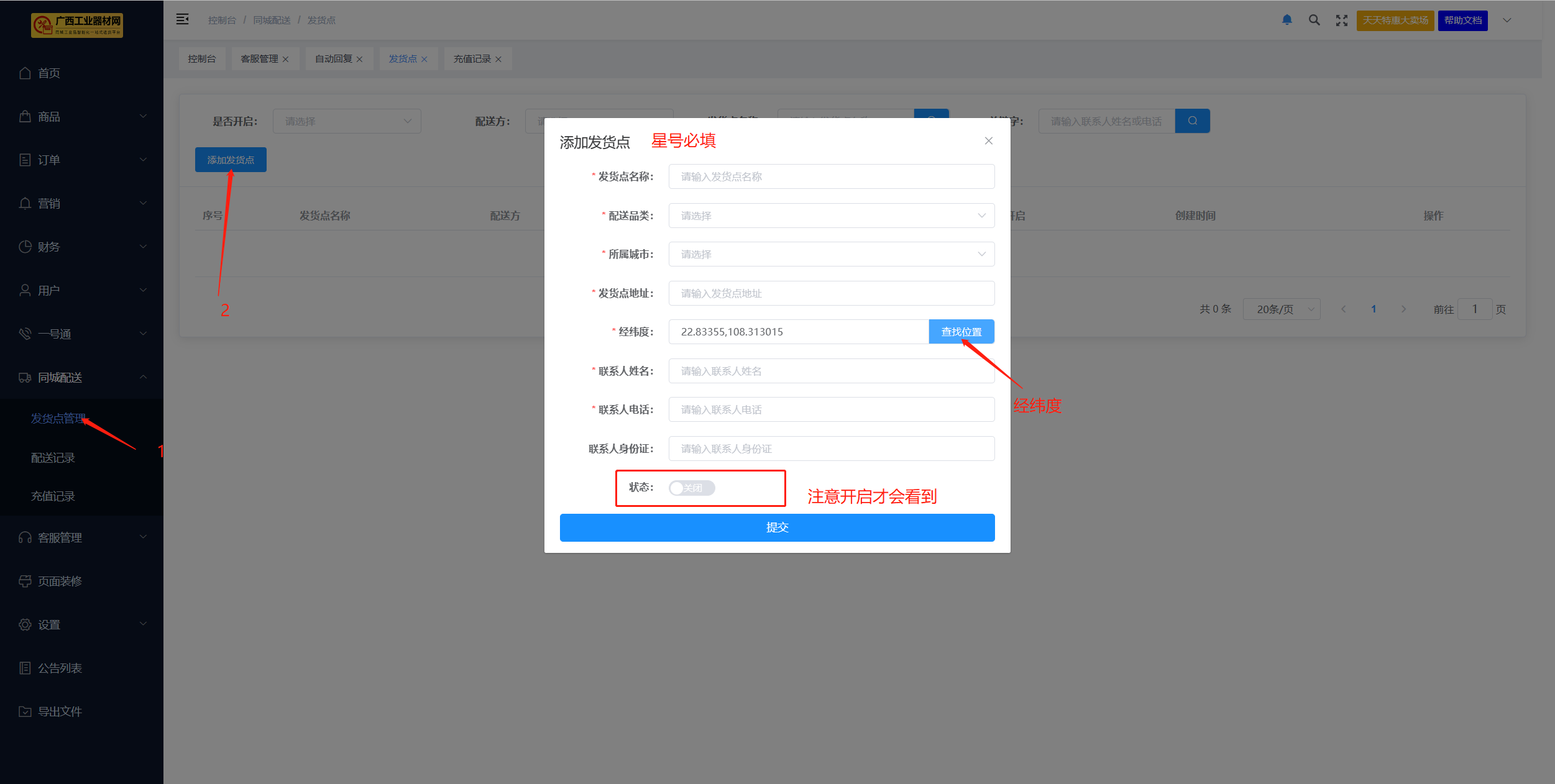The height and width of the screenshot is (784, 1555).
Task: Open 配送记录 in sidebar
Action: [x=53, y=458]
